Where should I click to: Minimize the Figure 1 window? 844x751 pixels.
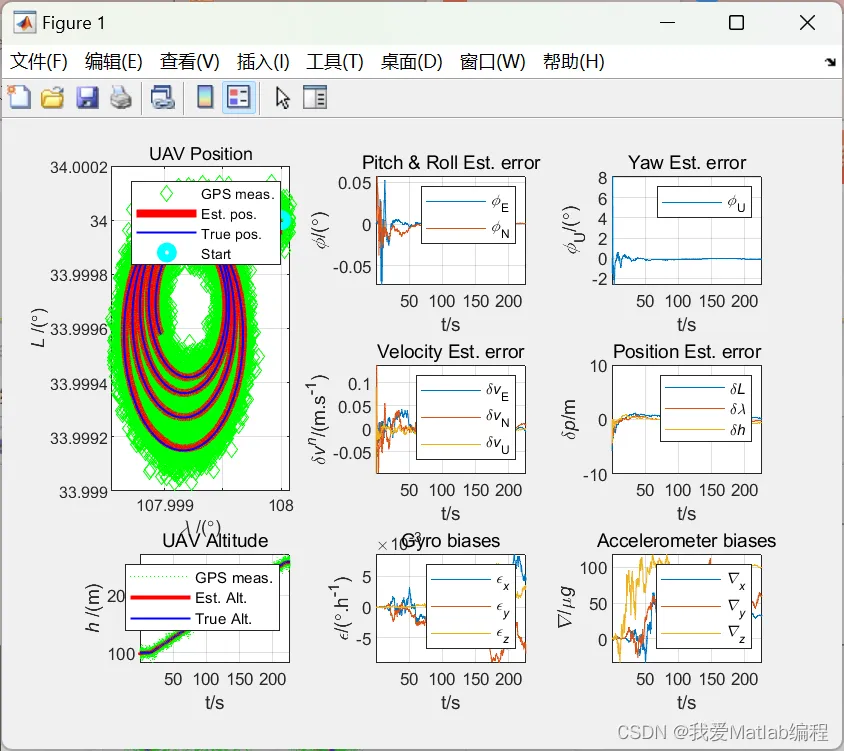667,23
